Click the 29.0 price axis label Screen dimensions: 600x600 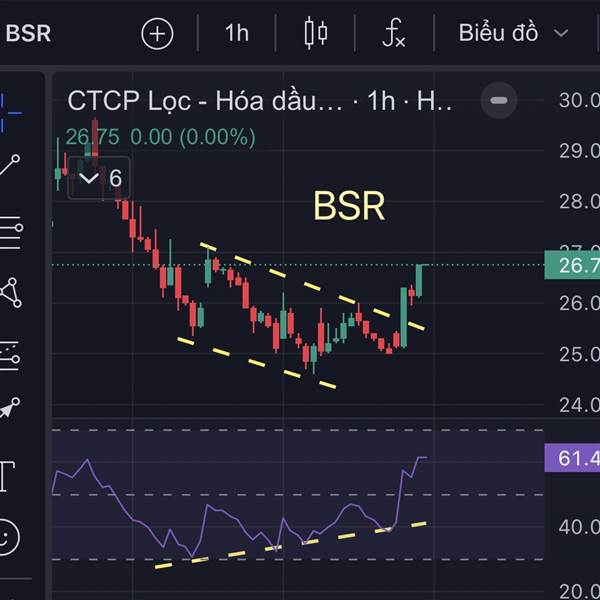point(579,151)
